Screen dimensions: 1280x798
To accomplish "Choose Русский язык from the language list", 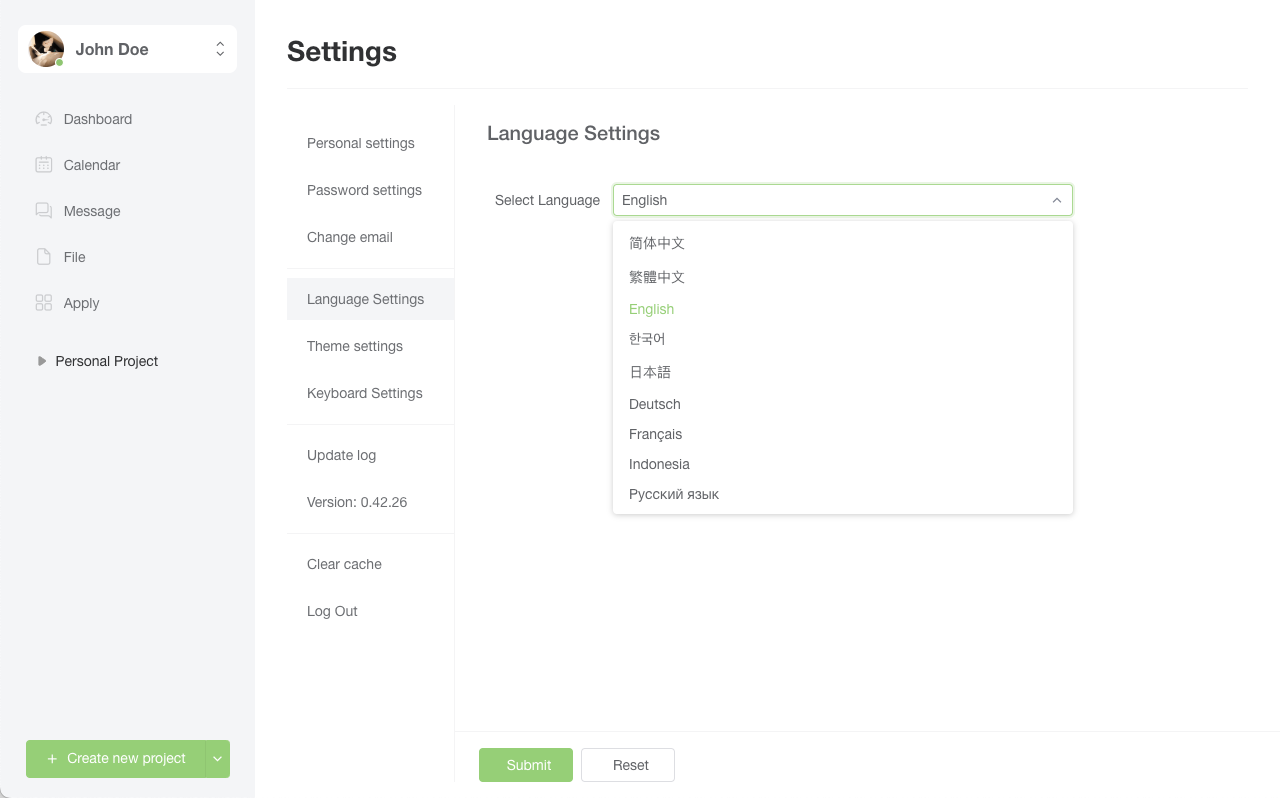I will pos(843,494).
